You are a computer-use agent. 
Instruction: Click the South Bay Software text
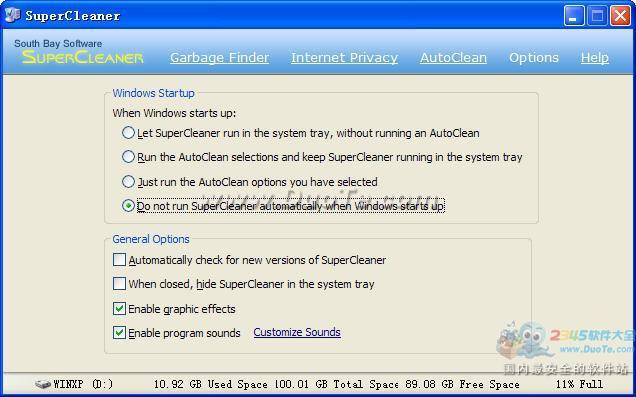[x=58, y=43]
